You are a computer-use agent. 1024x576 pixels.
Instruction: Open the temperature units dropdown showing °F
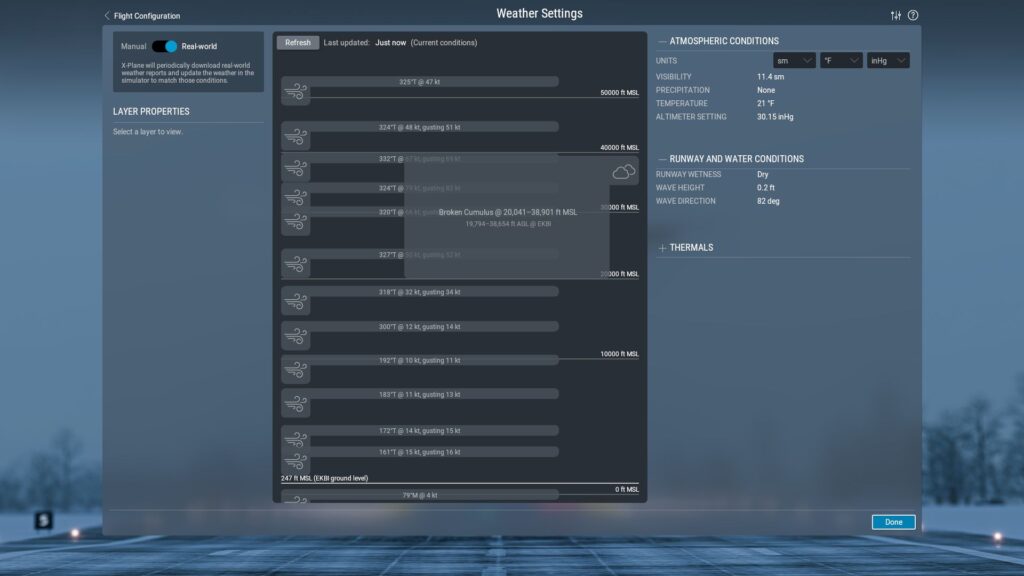[x=841, y=61]
